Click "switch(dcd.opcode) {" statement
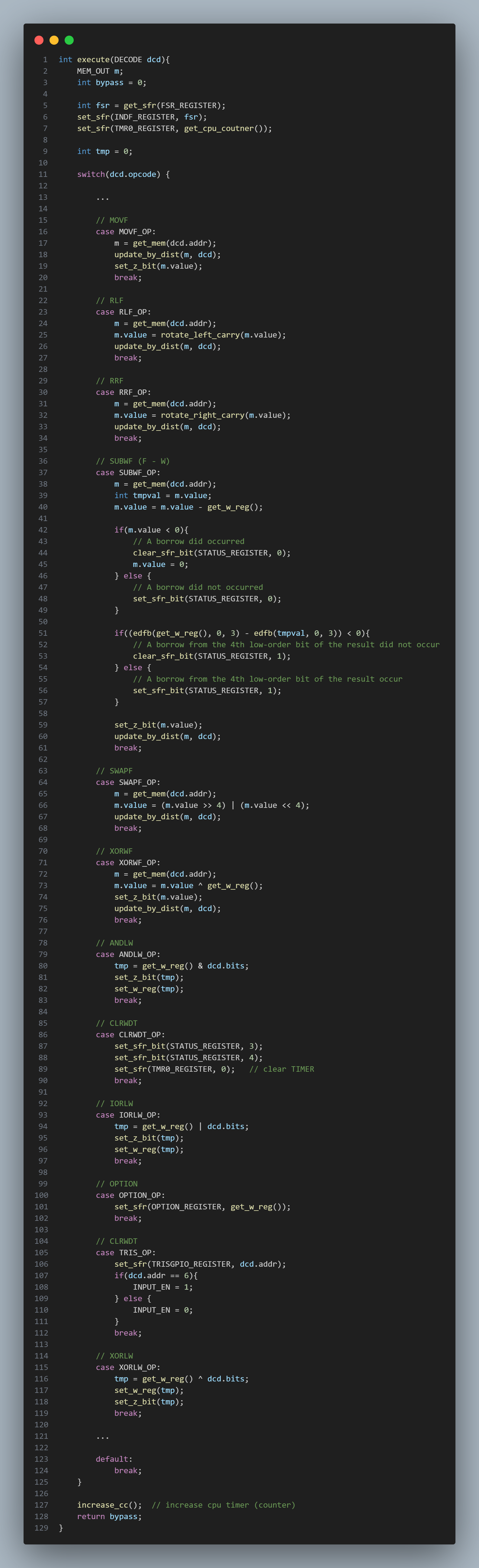 124,175
